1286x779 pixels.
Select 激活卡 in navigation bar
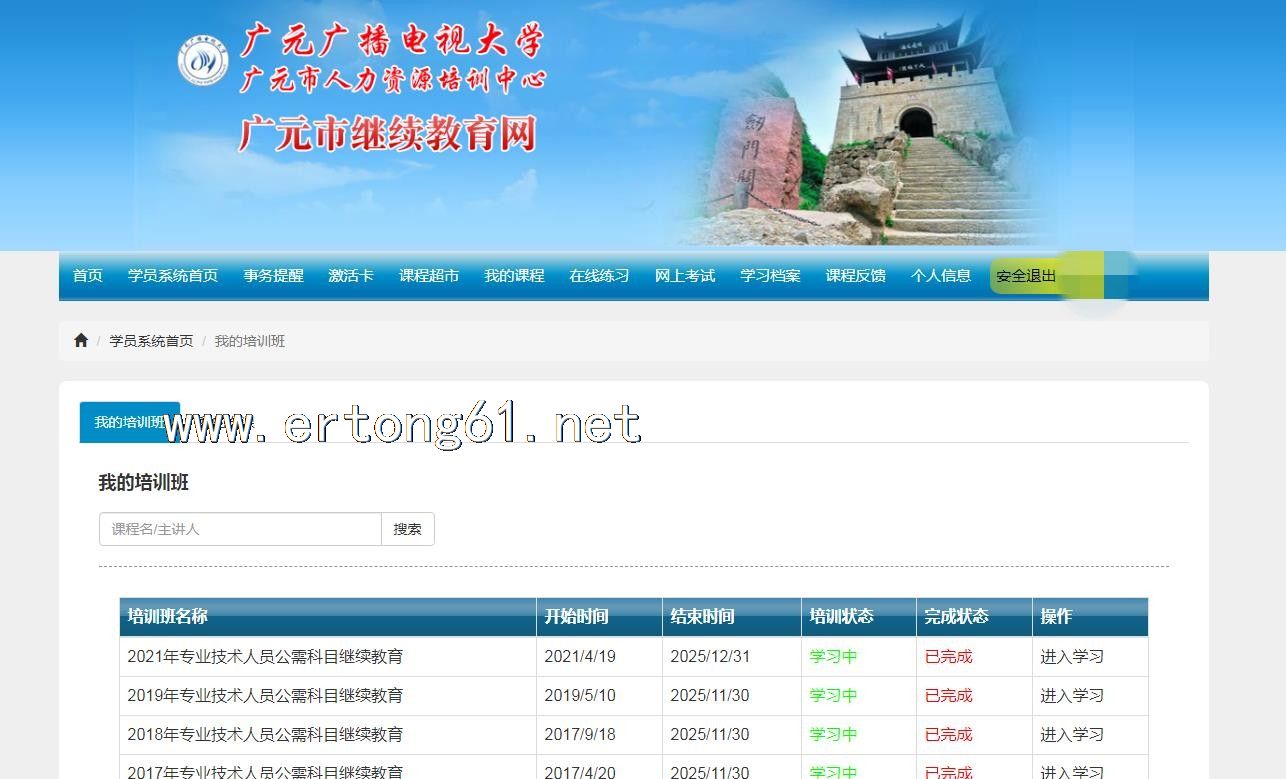click(351, 276)
